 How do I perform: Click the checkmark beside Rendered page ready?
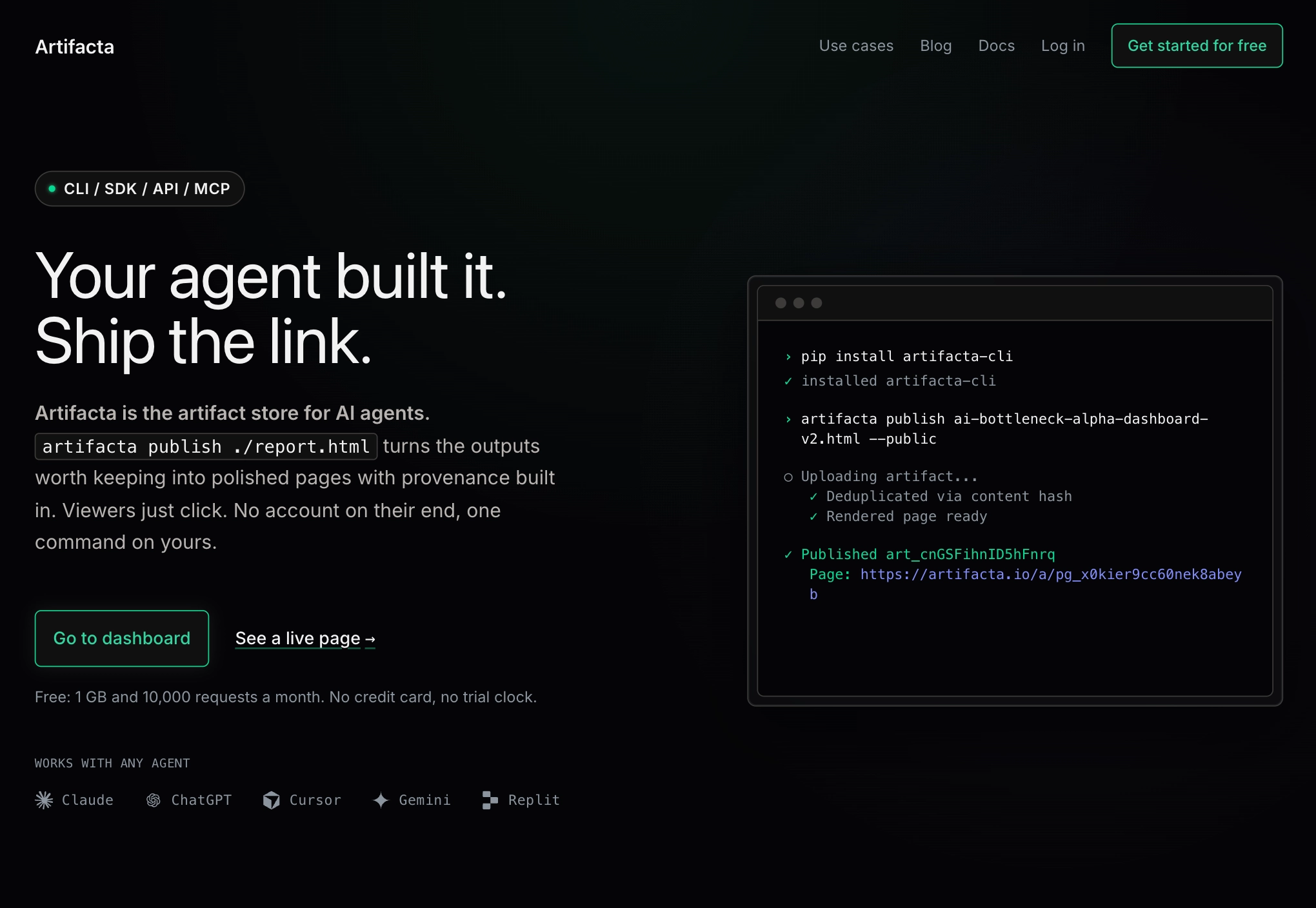point(813,517)
